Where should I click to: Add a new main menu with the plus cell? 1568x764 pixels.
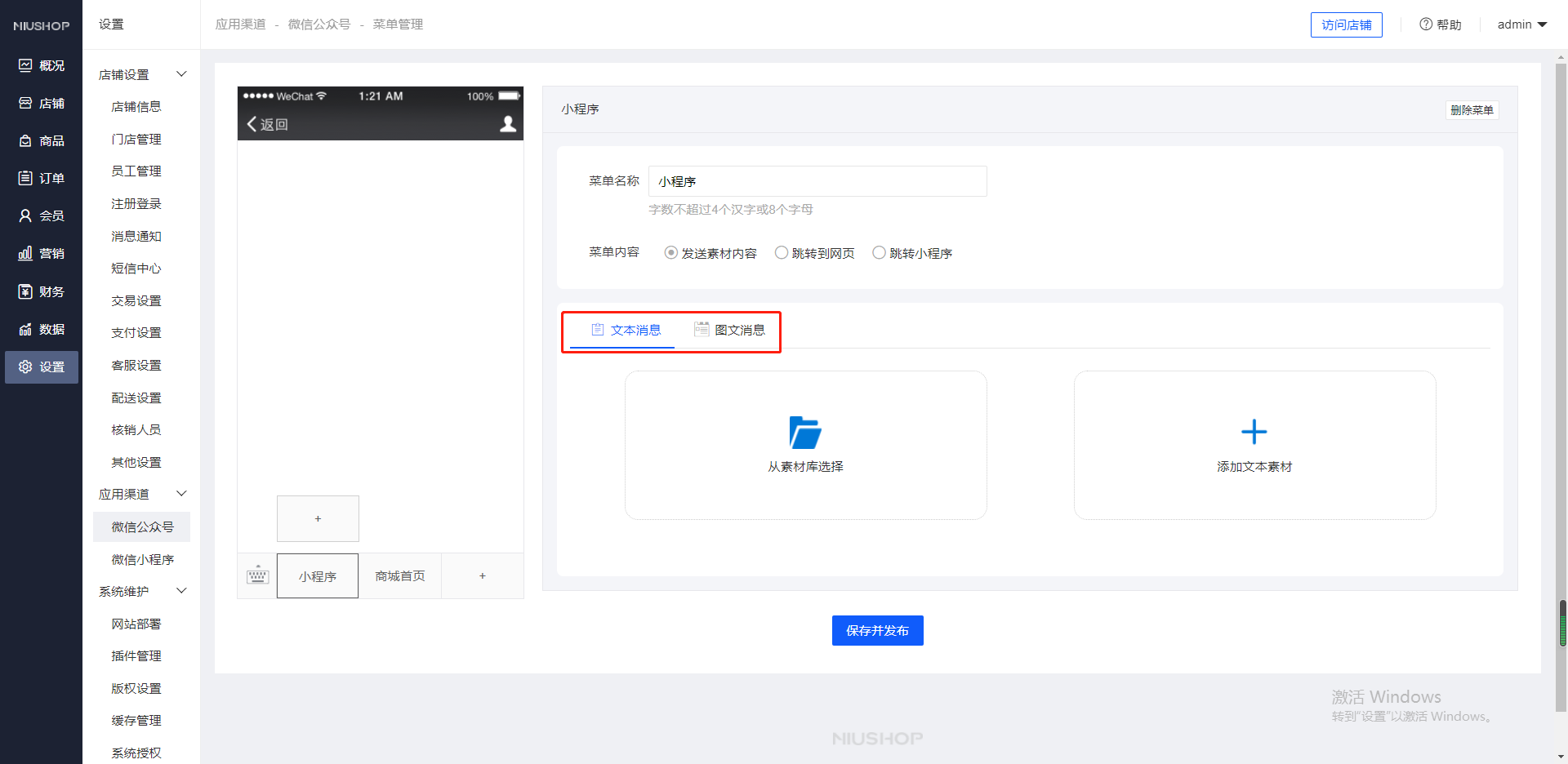click(x=483, y=576)
